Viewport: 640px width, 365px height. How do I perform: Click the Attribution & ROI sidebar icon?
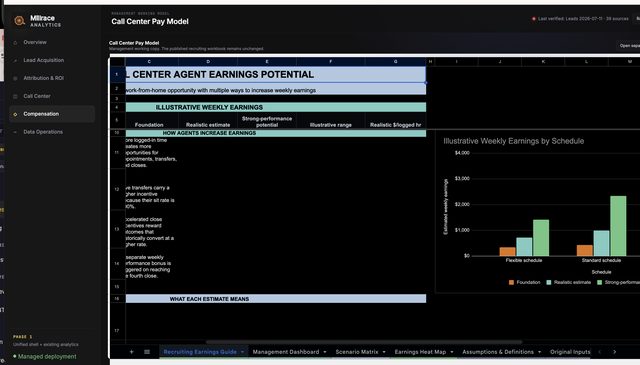coord(16,78)
